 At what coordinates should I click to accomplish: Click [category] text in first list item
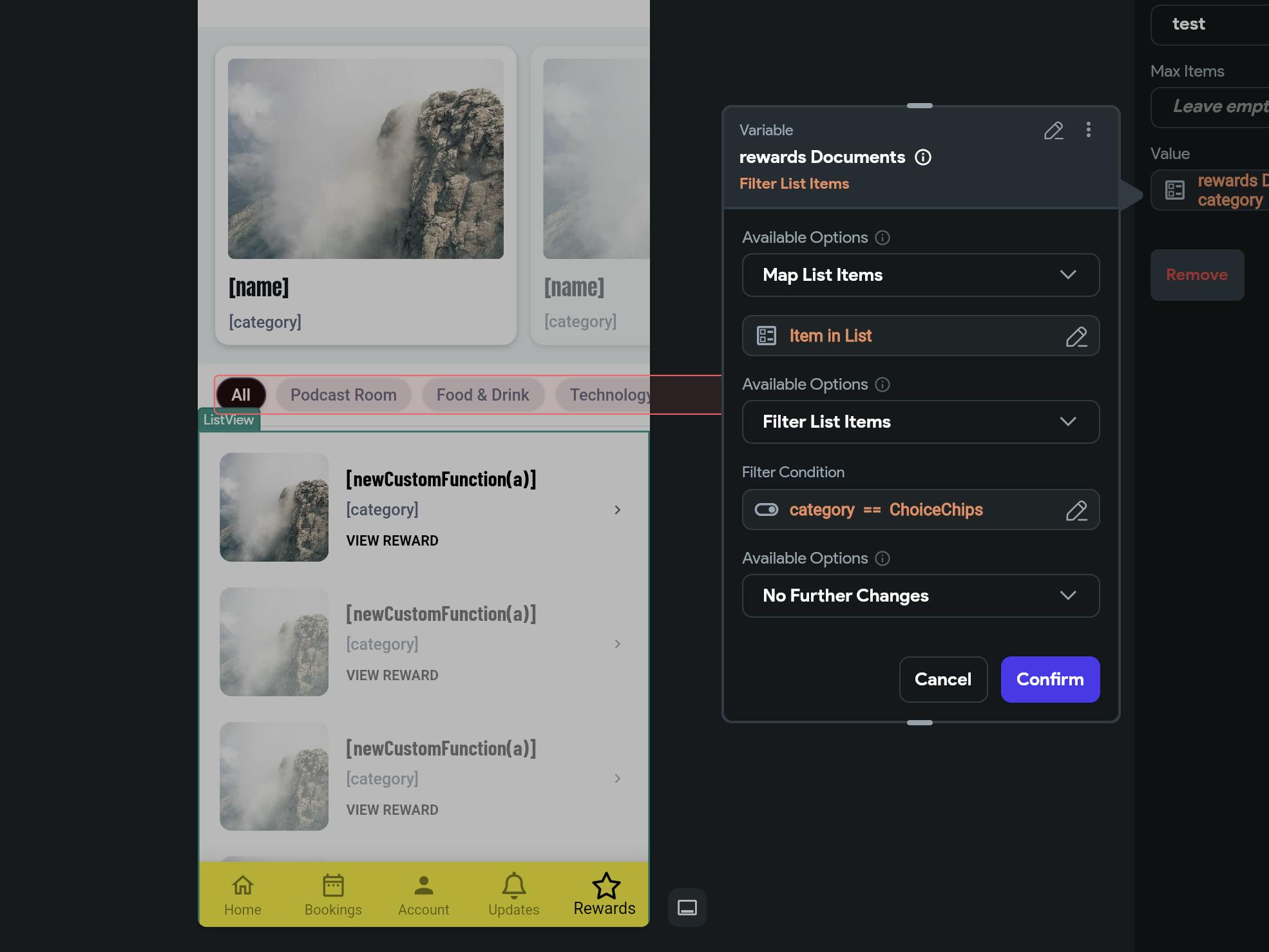point(383,509)
